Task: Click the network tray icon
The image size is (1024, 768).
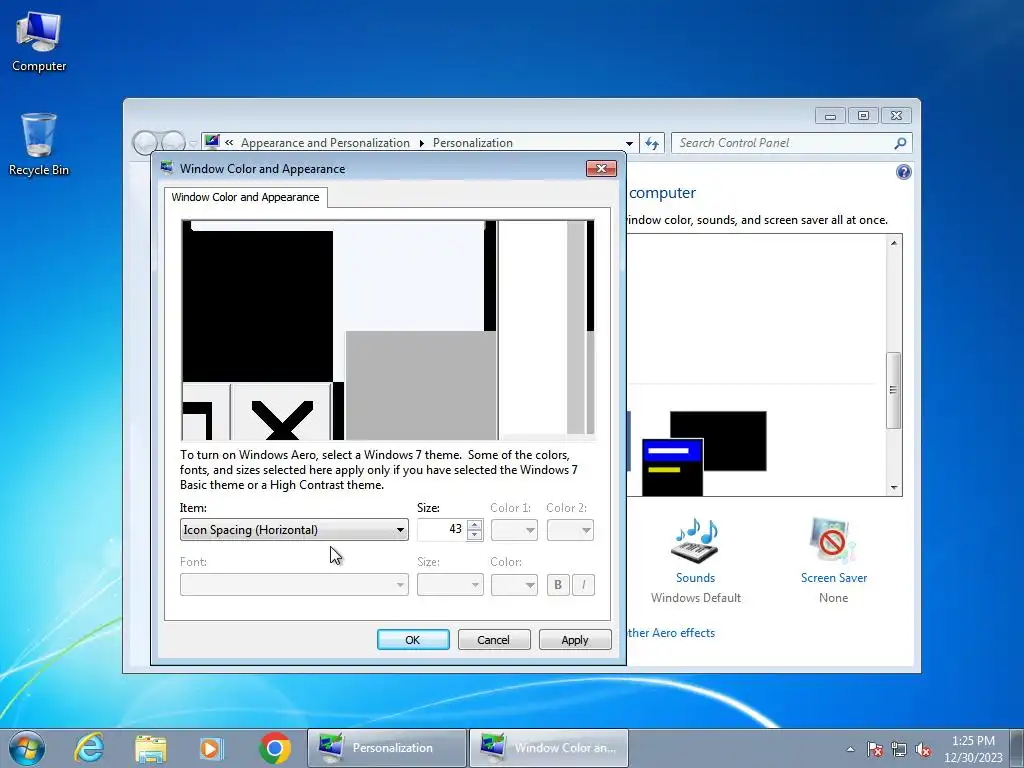Action: (x=899, y=749)
